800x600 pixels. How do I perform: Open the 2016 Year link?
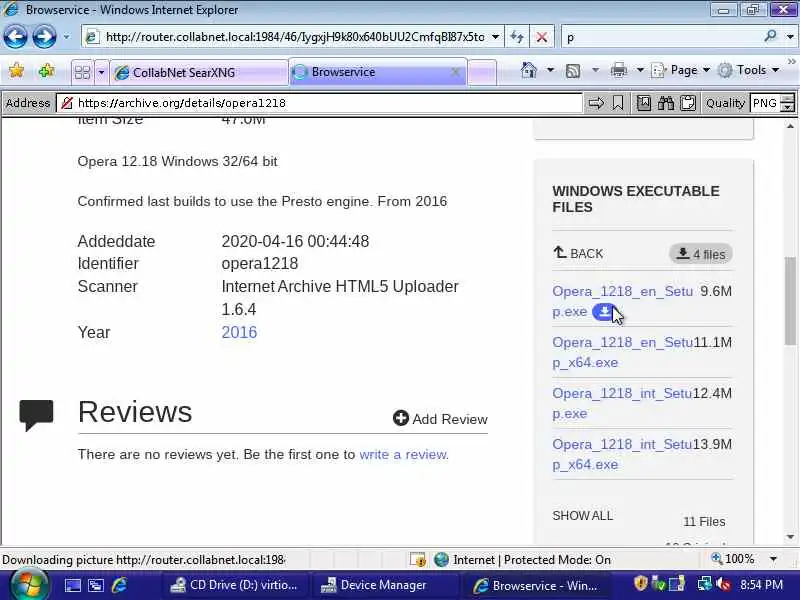pos(239,333)
